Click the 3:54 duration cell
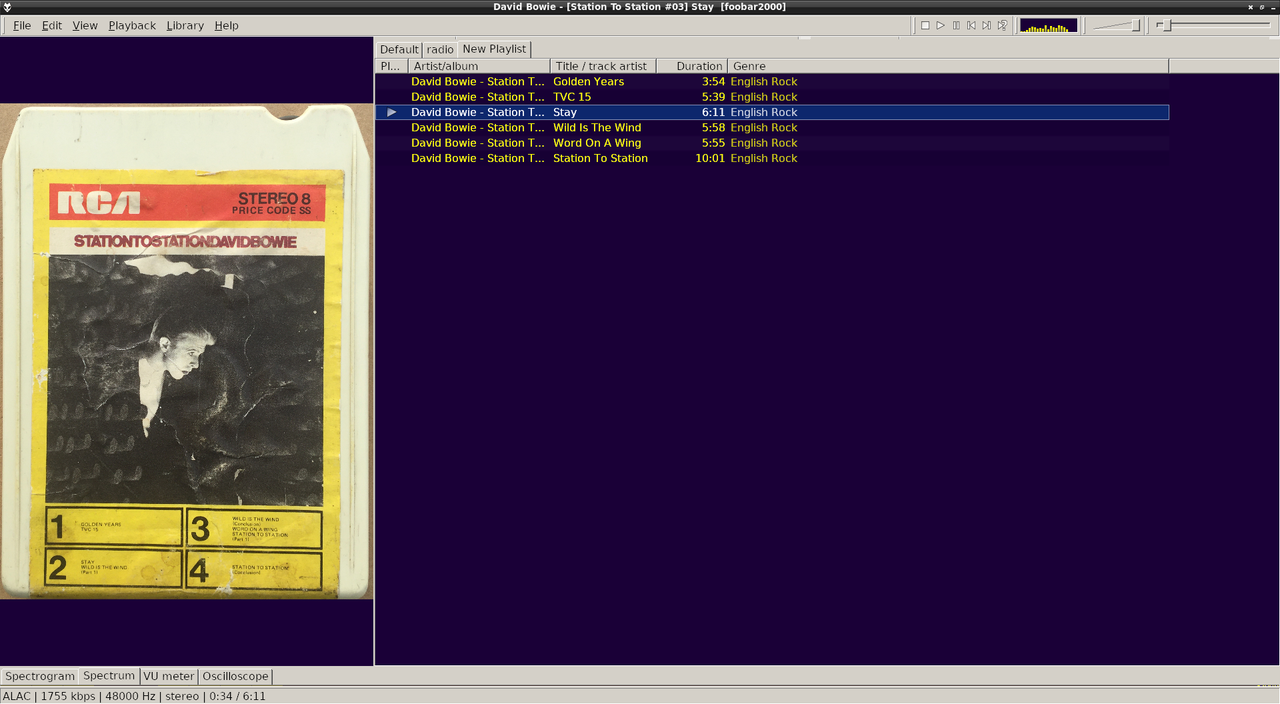Viewport: 1280px width, 704px height. click(x=713, y=82)
